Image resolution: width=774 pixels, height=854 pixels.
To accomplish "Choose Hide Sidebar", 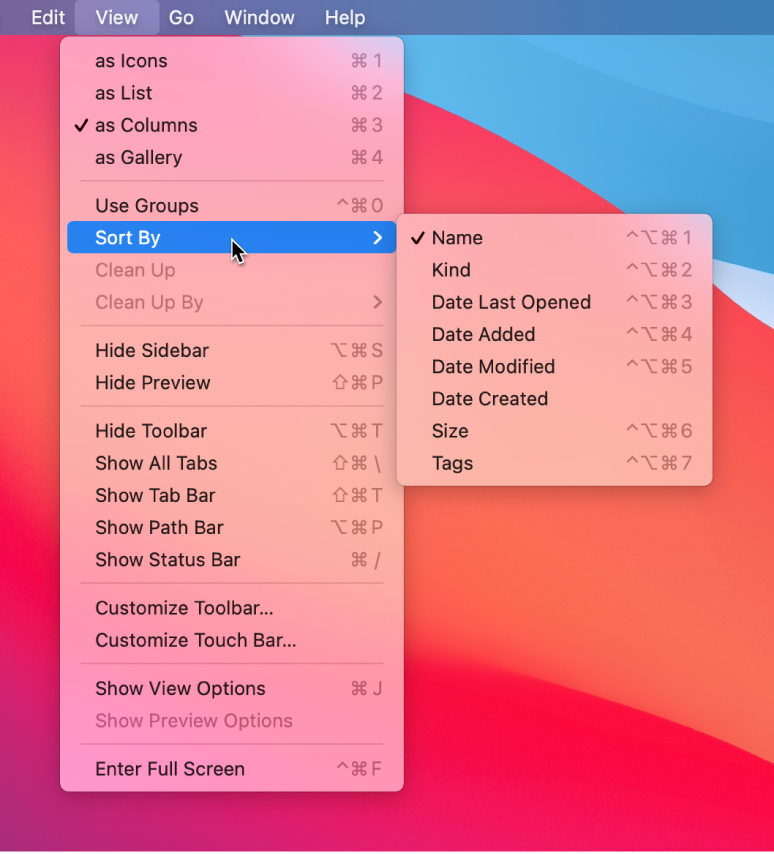I will pos(231,351).
